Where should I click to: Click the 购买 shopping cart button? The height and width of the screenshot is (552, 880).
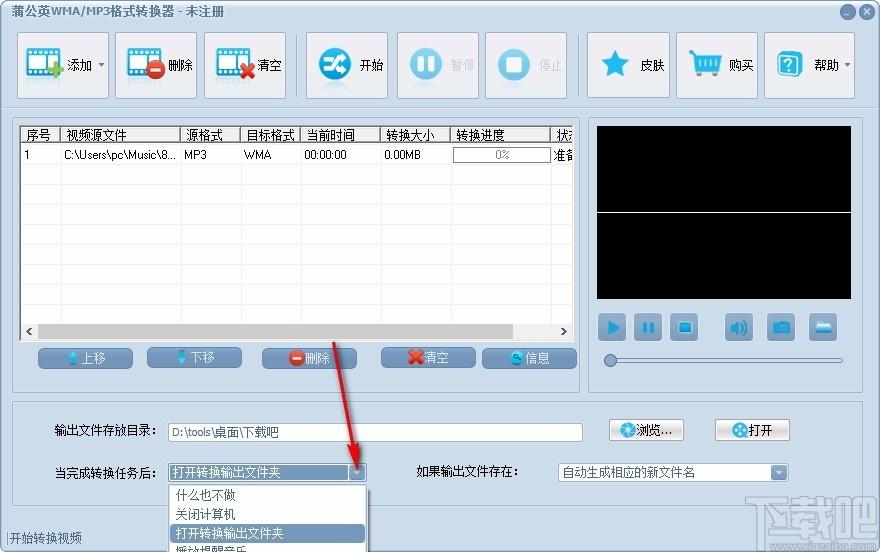717,66
